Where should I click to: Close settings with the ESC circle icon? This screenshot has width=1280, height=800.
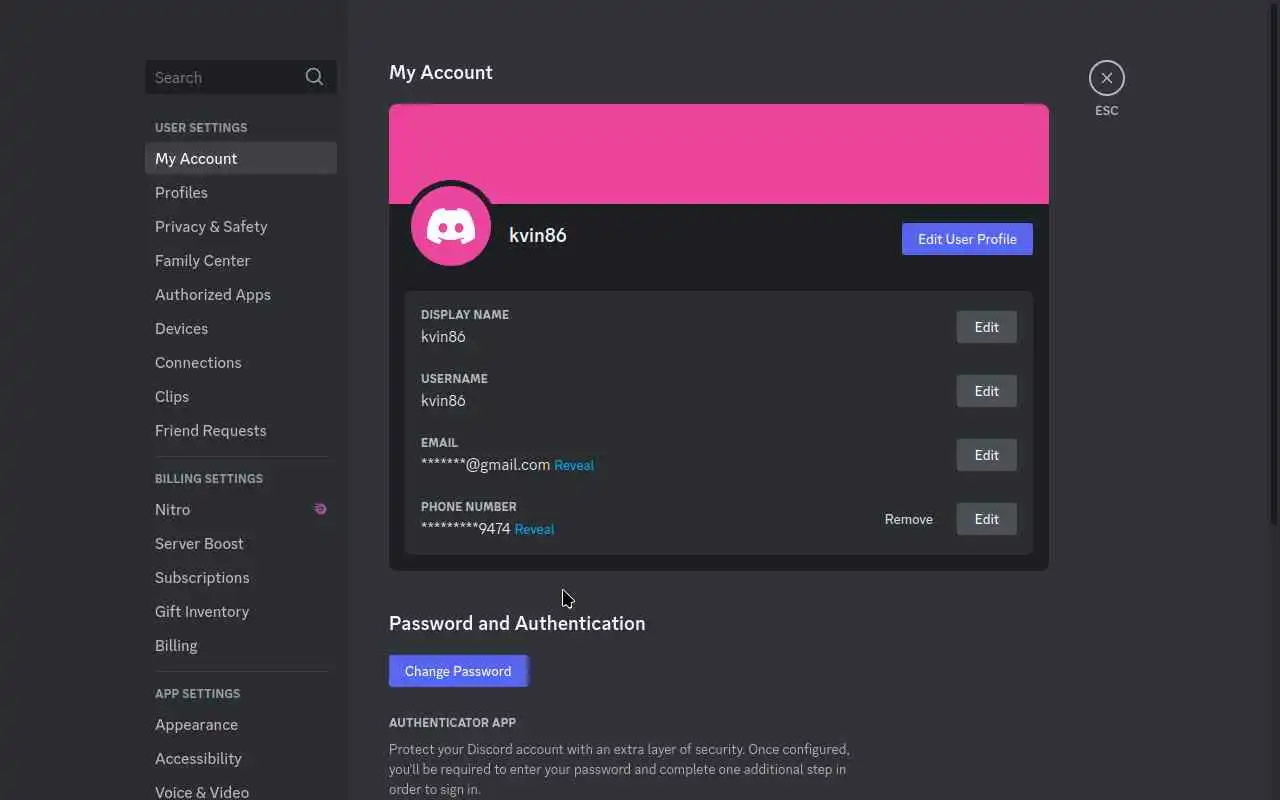1106,78
